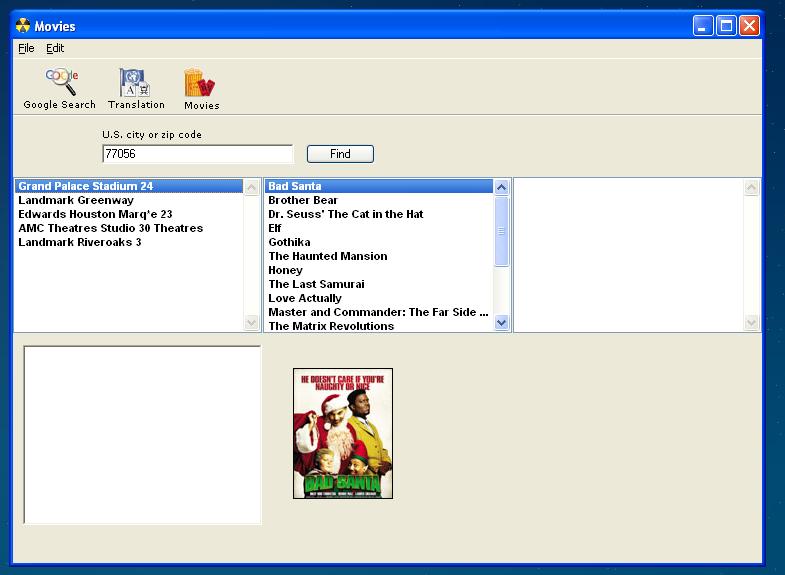This screenshot has height=575, width=785.
Task: Select Landmark Greenway theater
Action: point(129,200)
